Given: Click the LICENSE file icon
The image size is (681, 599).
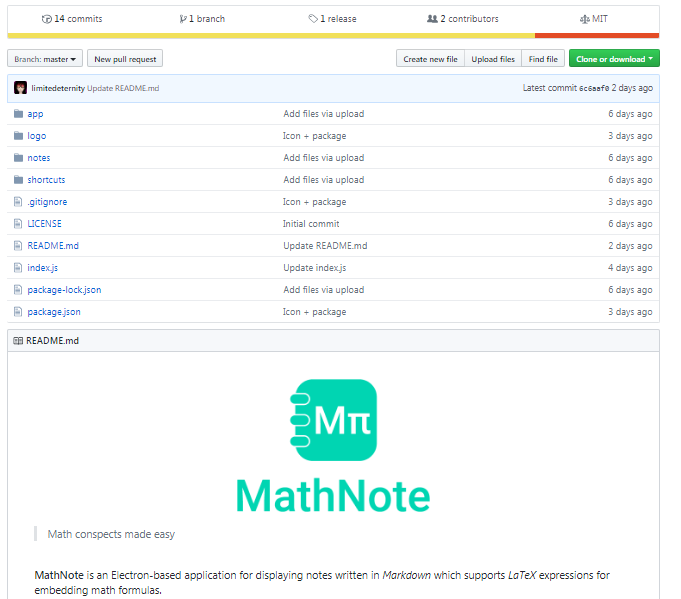Looking at the screenshot, I should 18,224.
